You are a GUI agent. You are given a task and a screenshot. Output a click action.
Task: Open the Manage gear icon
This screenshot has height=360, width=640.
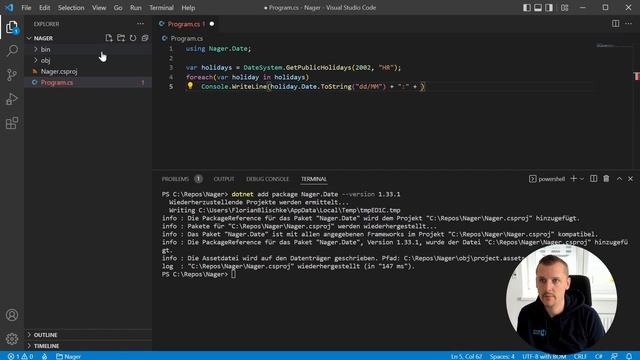tap(12, 339)
